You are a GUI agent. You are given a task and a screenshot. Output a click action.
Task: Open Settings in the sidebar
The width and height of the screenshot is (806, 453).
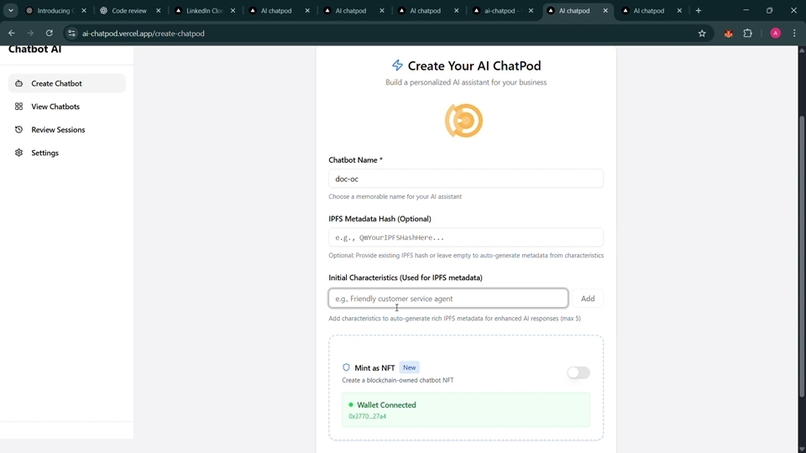67,153
